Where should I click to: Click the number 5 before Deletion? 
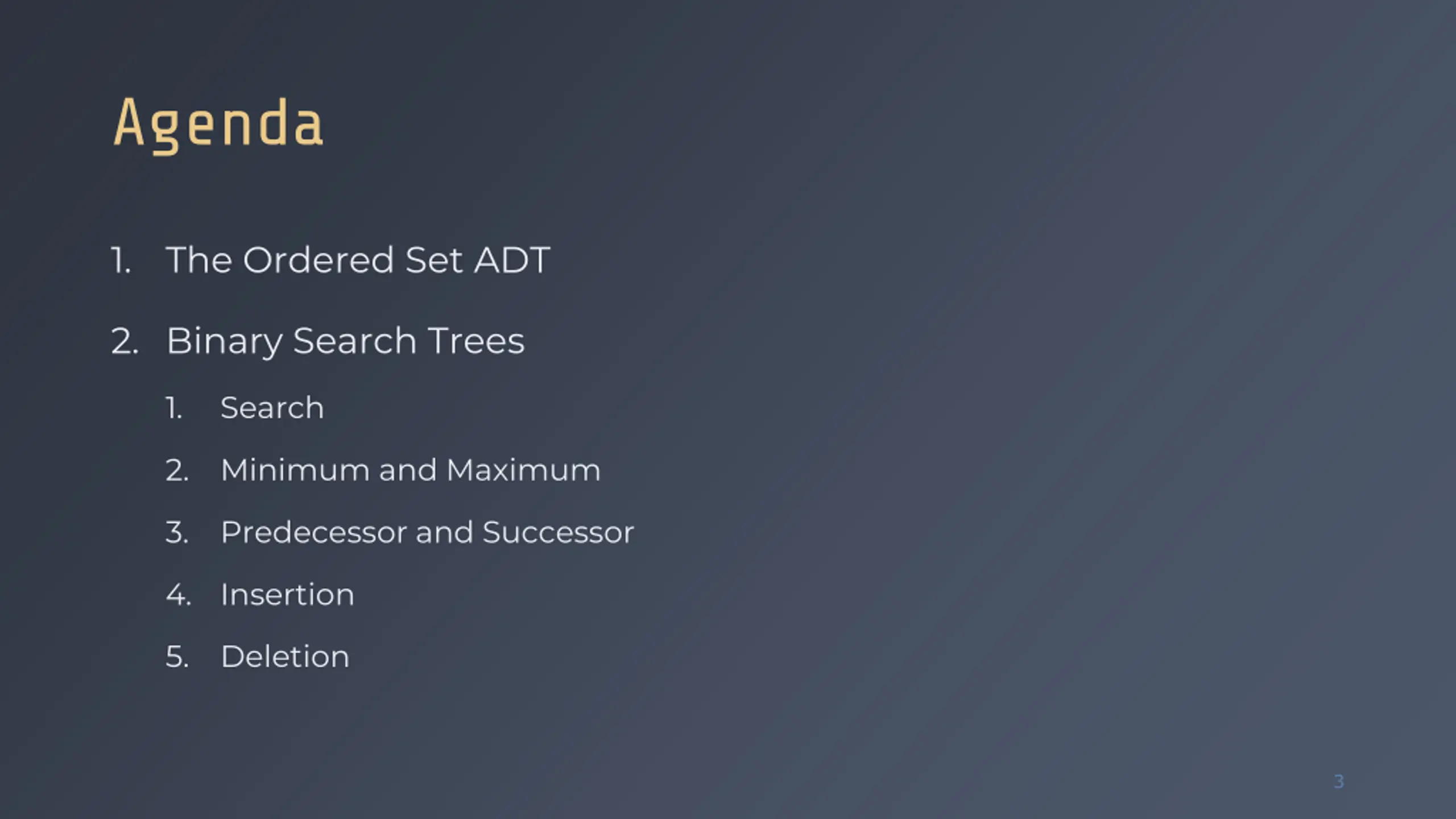point(177,657)
